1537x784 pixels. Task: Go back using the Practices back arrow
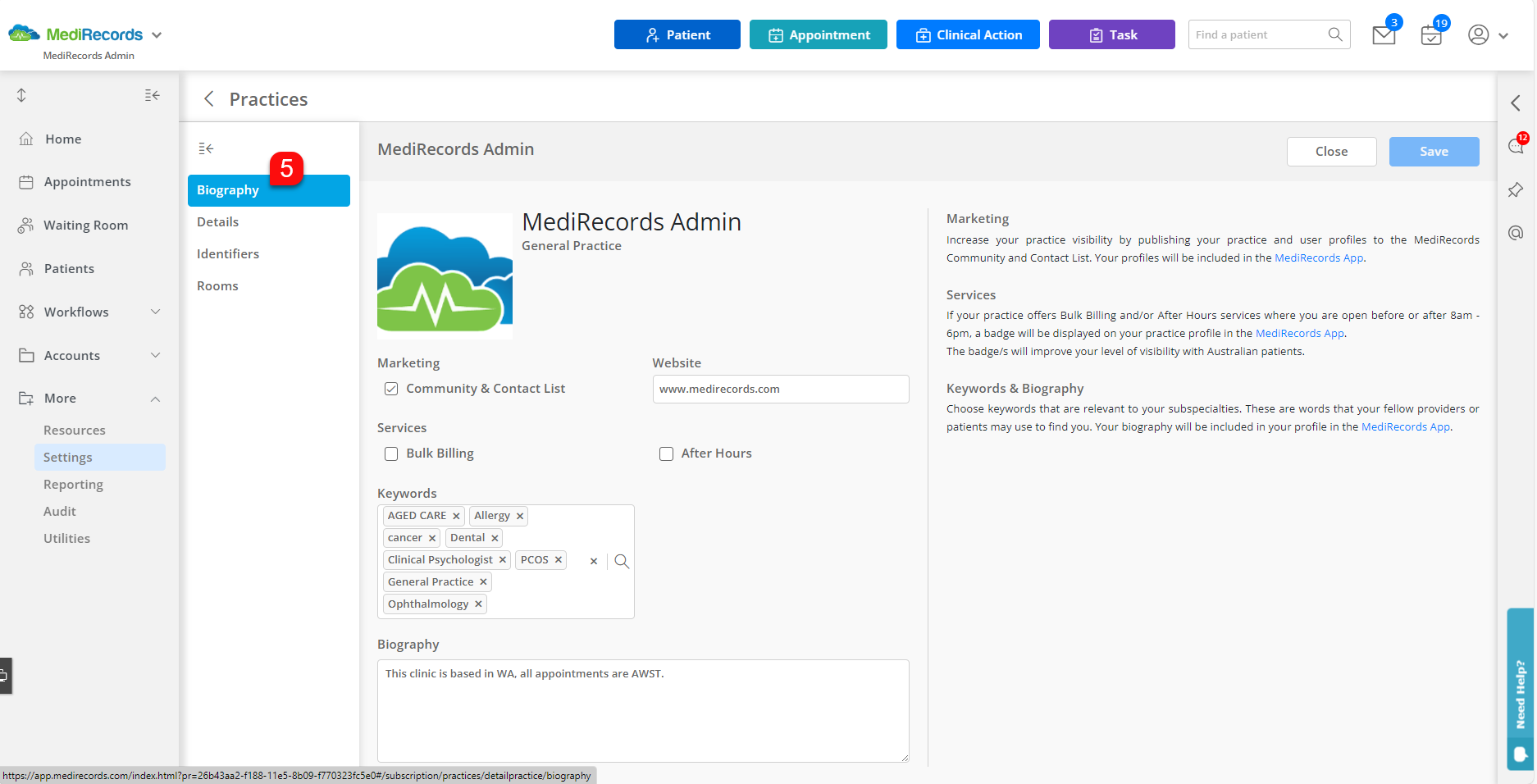[x=209, y=99]
